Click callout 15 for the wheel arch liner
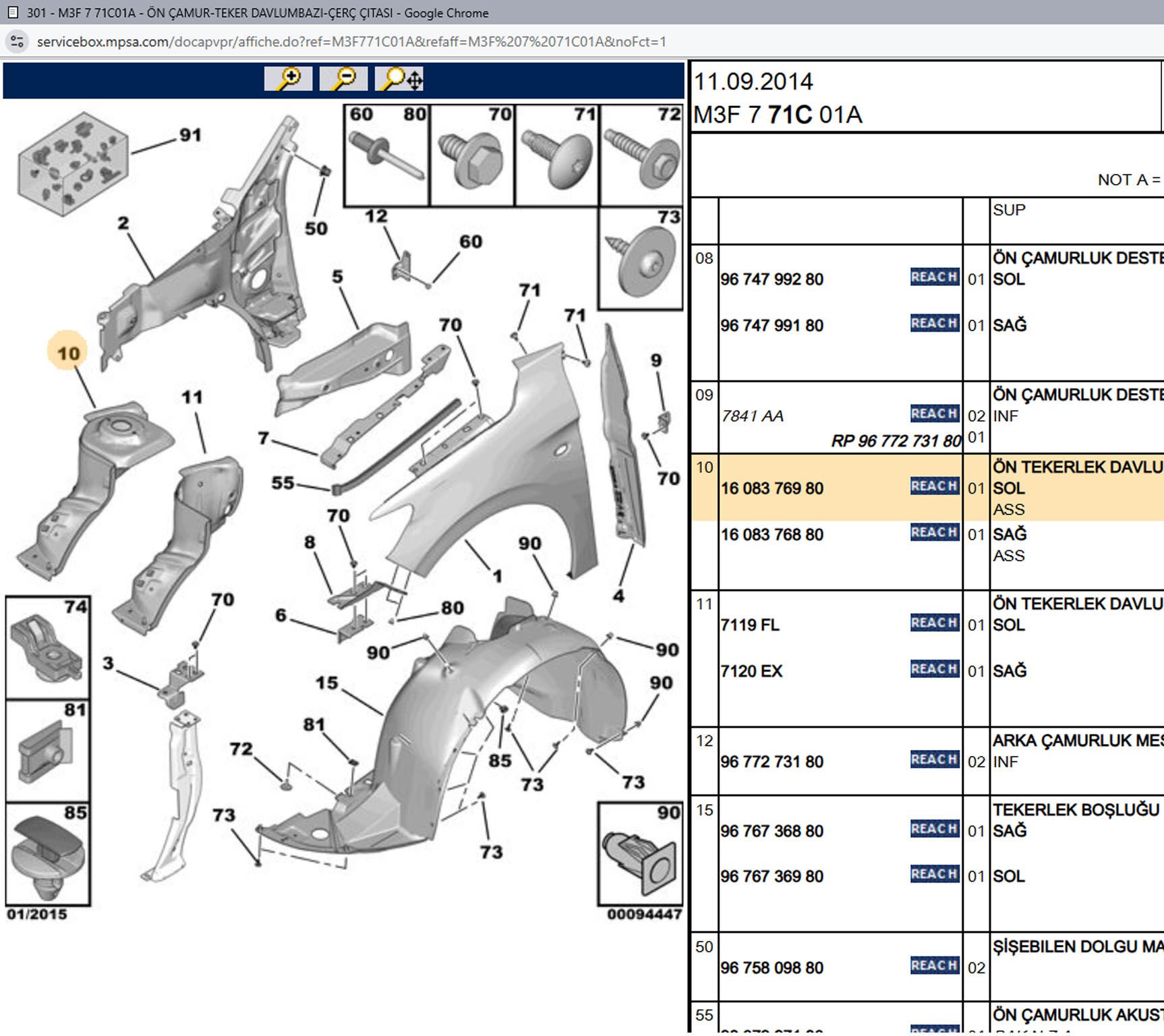Viewport: 1164px width, 1036px height. tap(326, 683)
